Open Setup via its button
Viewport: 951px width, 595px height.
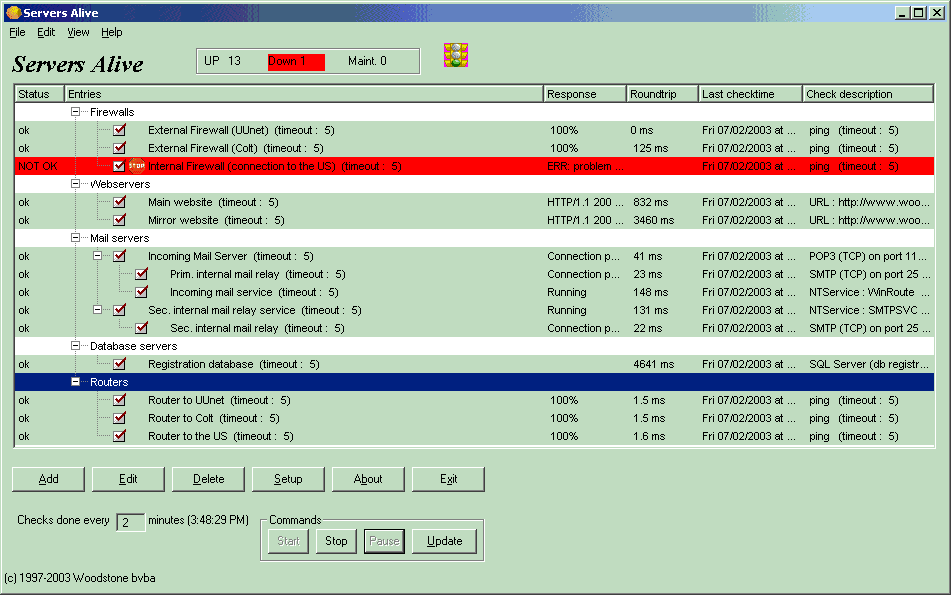click(x=288, y=479)
